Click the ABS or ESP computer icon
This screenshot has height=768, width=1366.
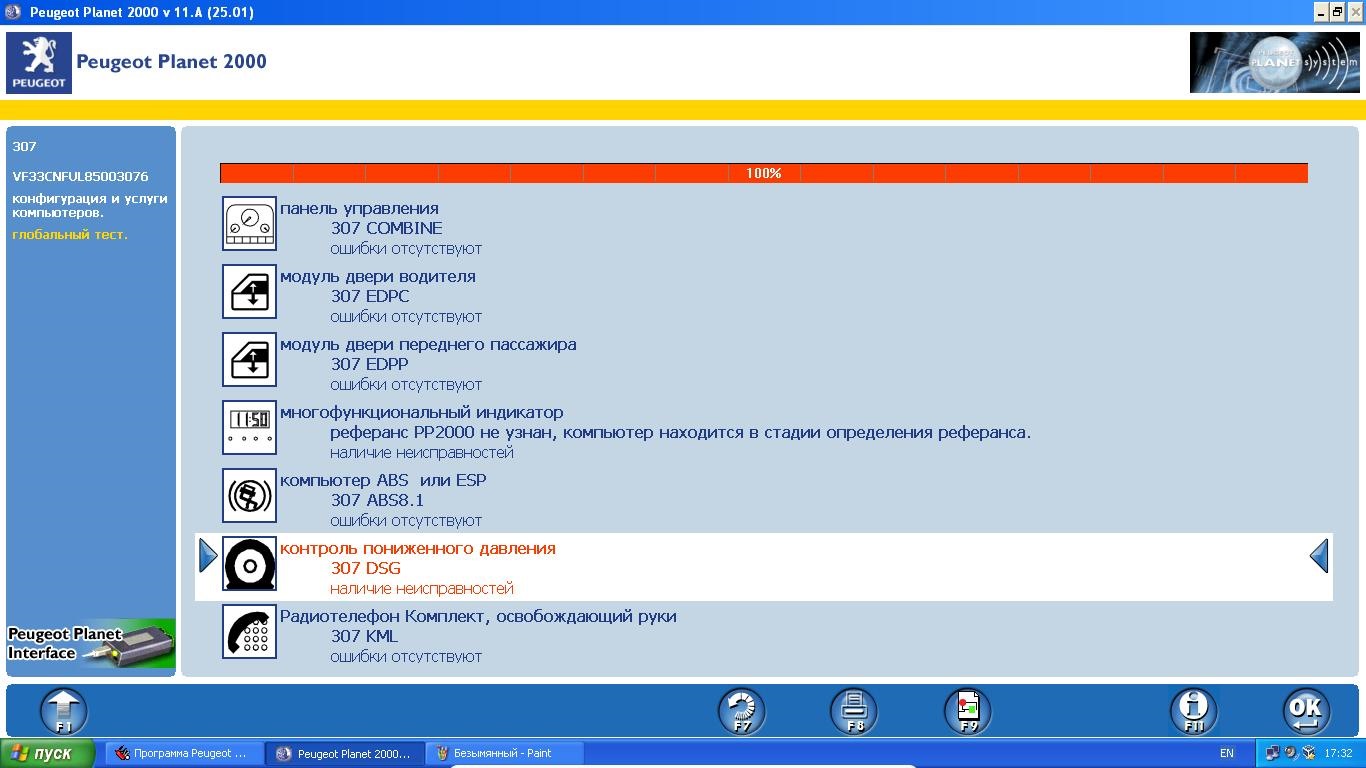(249, 495)
